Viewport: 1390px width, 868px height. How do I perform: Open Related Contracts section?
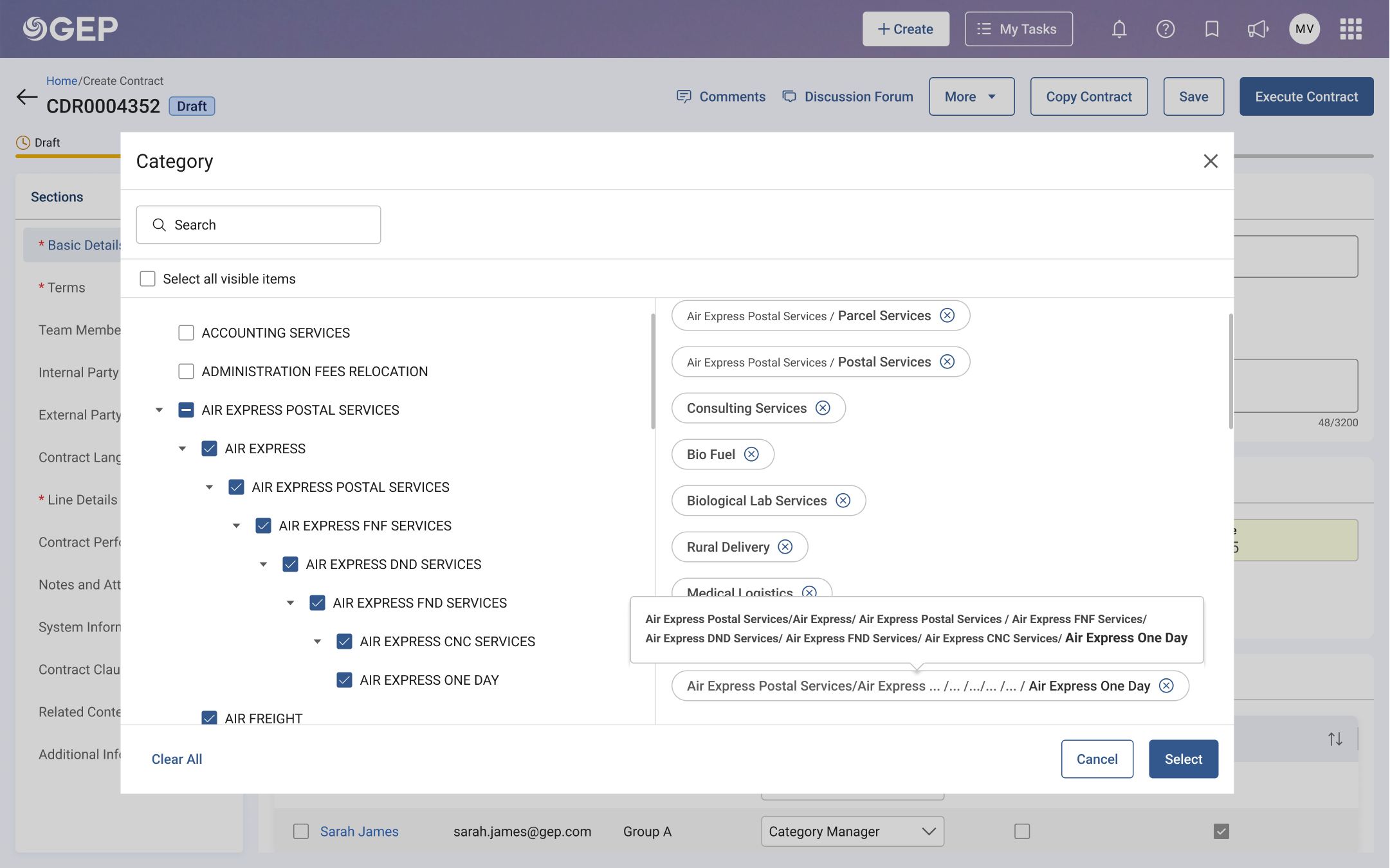tap(79, 712)
